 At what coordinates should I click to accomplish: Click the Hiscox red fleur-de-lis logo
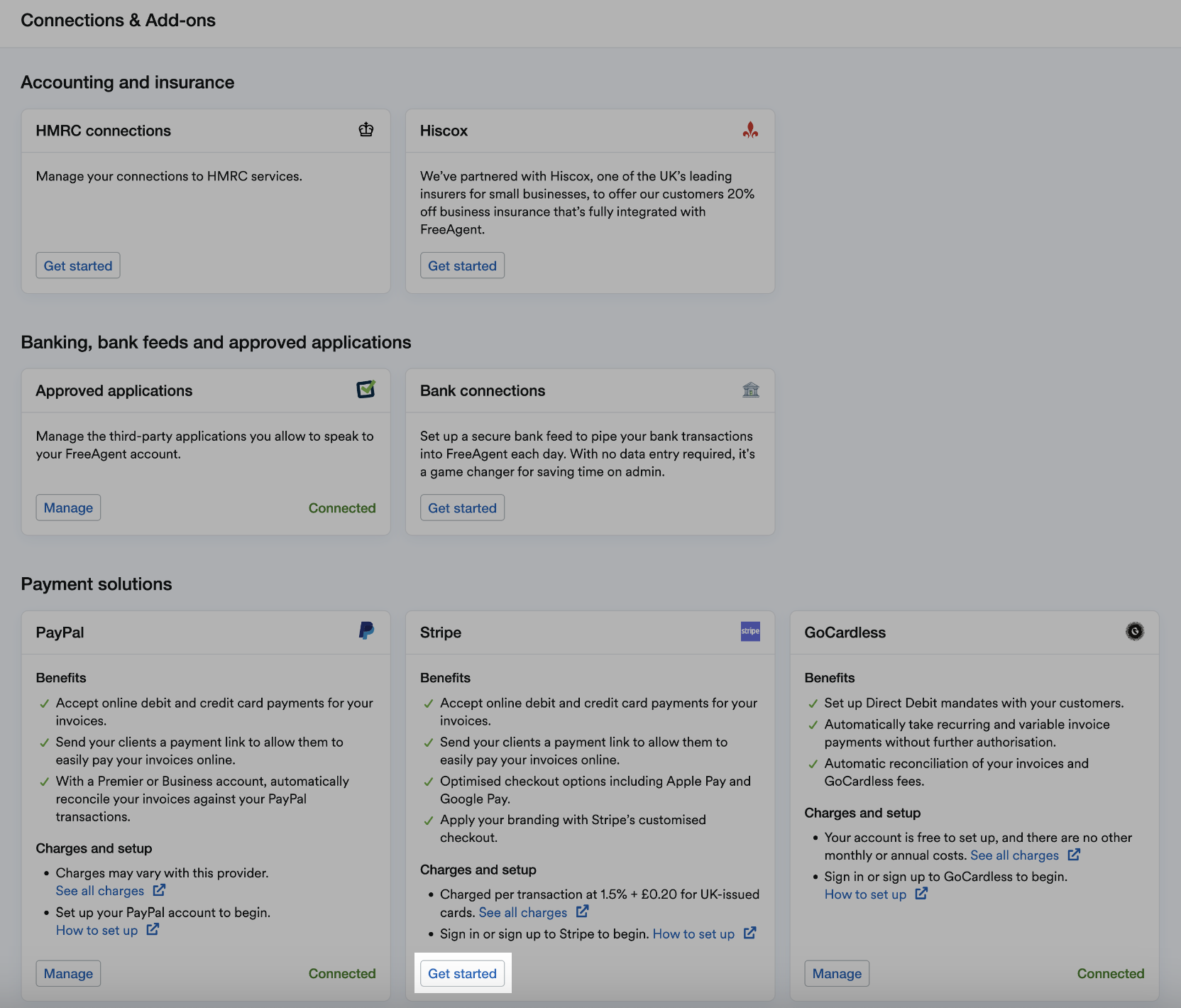pyautogui.click(x=750, y=130)
